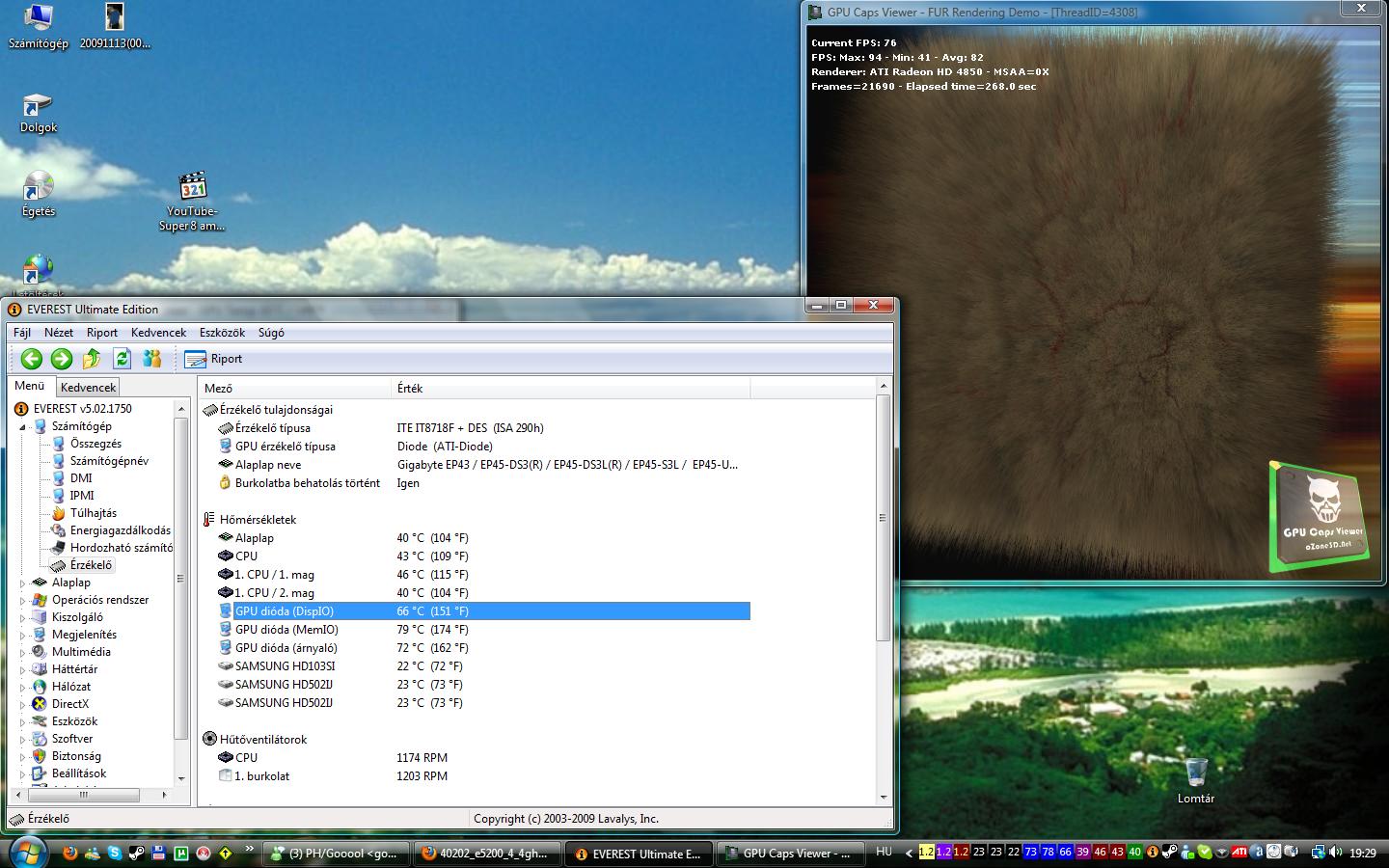Refresh the EVEREST sensor page
This screenshot has width=1389, height=868.
click(x=122, y=359)
